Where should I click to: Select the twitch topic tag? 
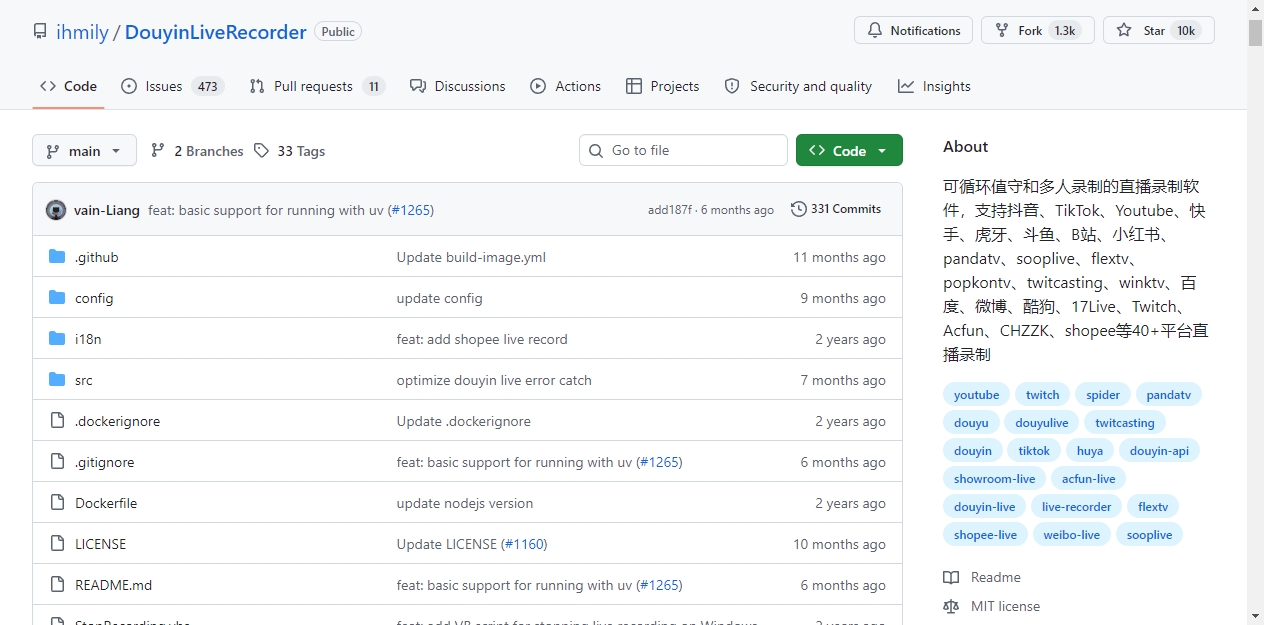click(x=1042, y=395)
